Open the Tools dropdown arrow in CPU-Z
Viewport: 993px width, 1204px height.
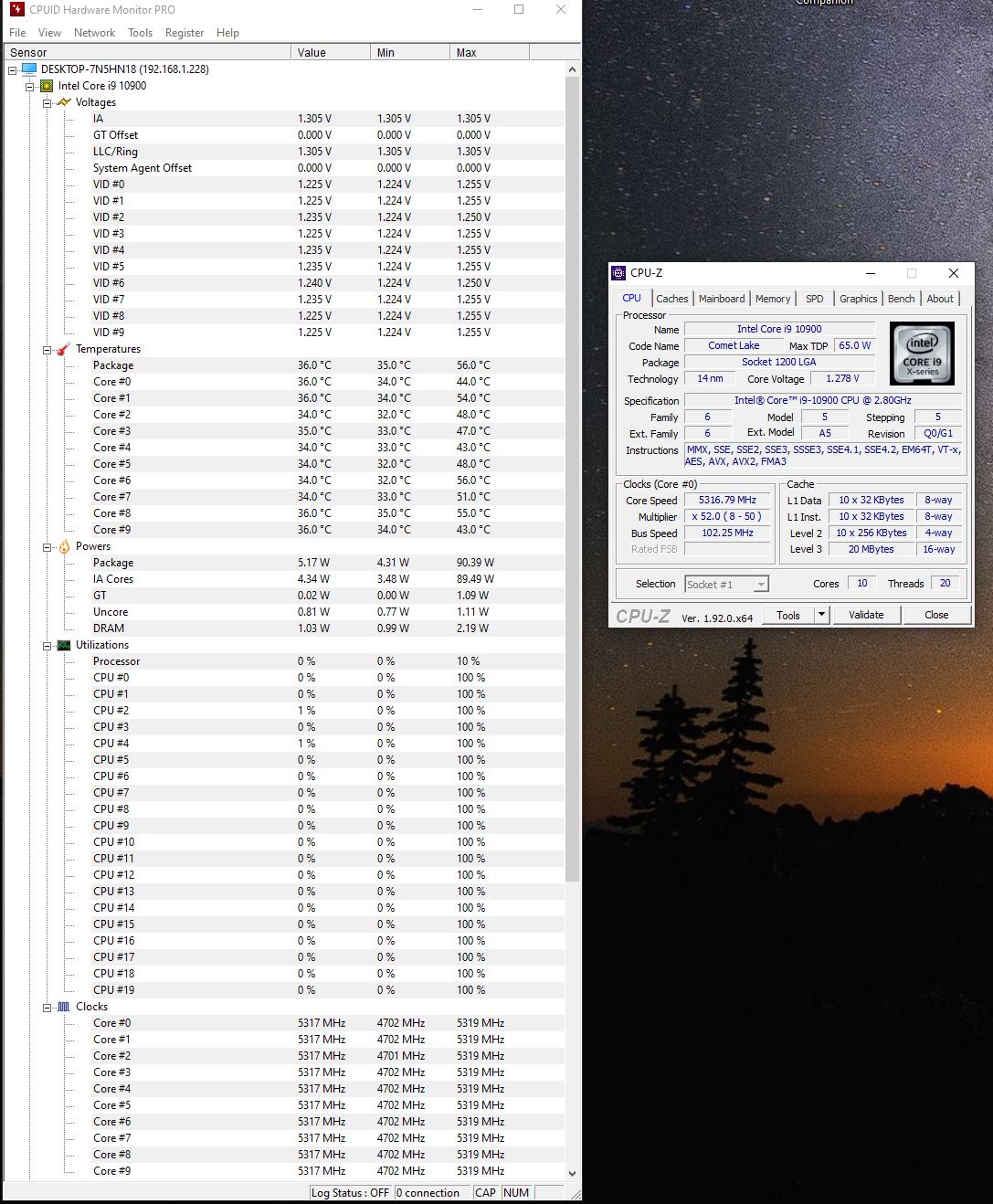[x=821, y=615]
